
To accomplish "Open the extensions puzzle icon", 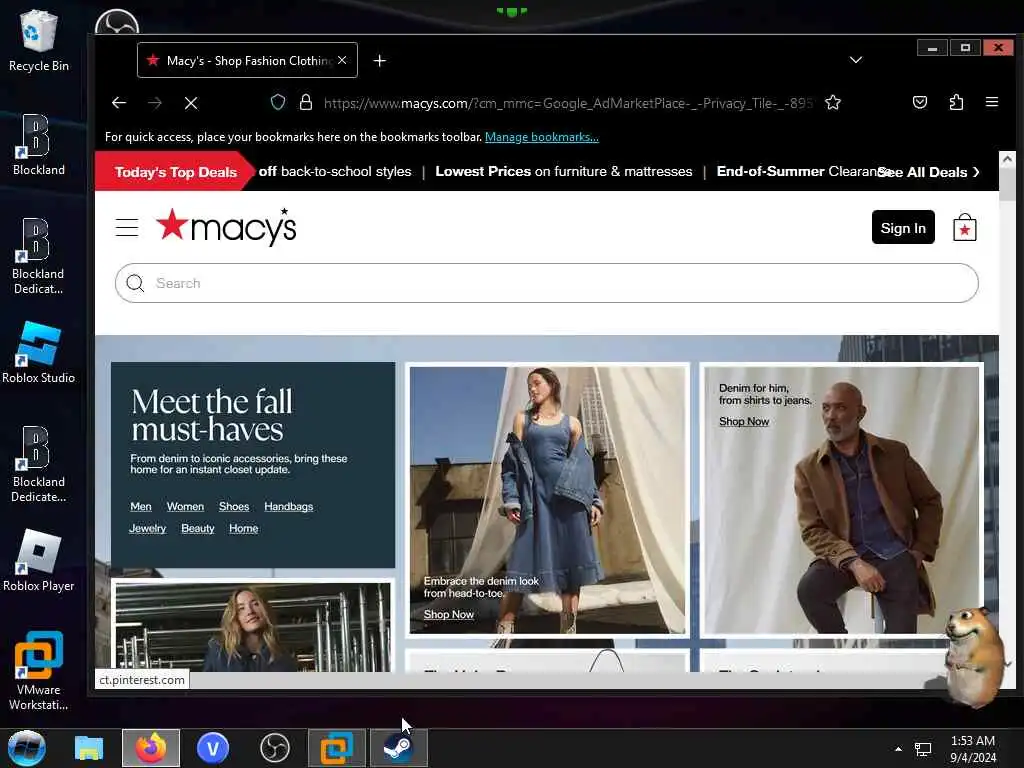I will (956, 102).
